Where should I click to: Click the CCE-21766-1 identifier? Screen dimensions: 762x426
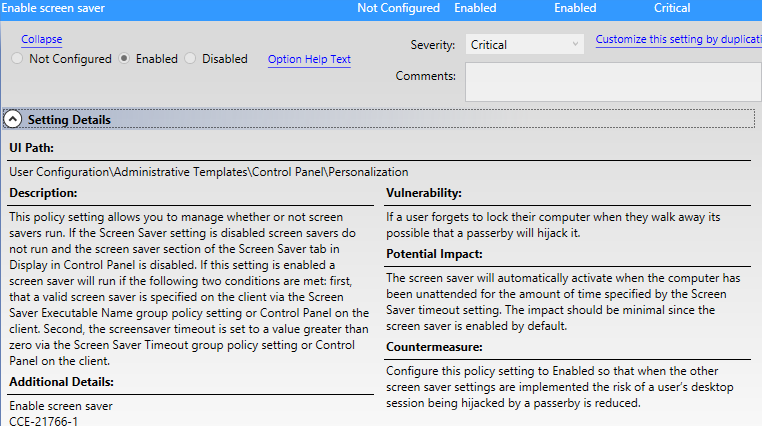pos(43,420)
